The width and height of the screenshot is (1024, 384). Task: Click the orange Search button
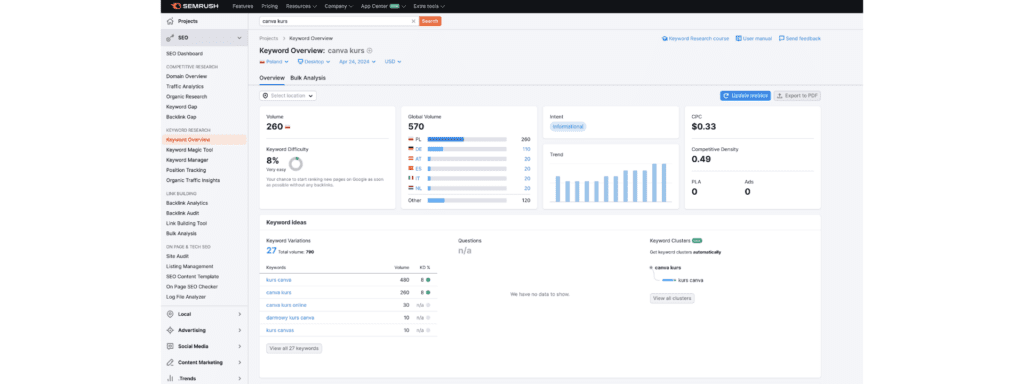coord(430,21)
